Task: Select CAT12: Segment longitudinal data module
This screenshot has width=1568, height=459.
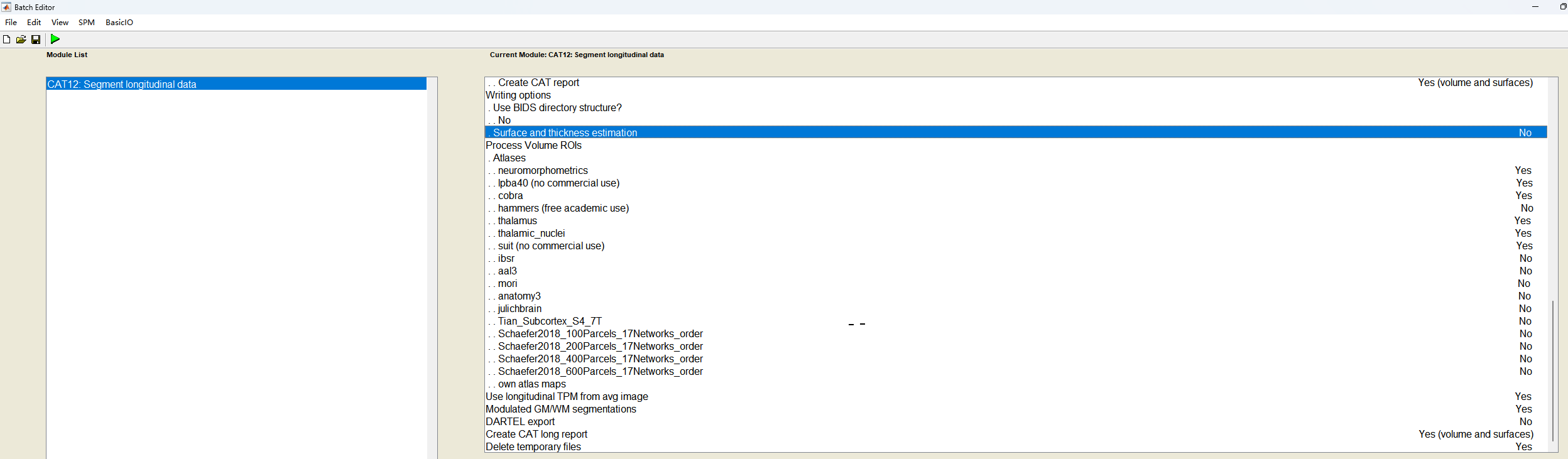Action: 122,84
